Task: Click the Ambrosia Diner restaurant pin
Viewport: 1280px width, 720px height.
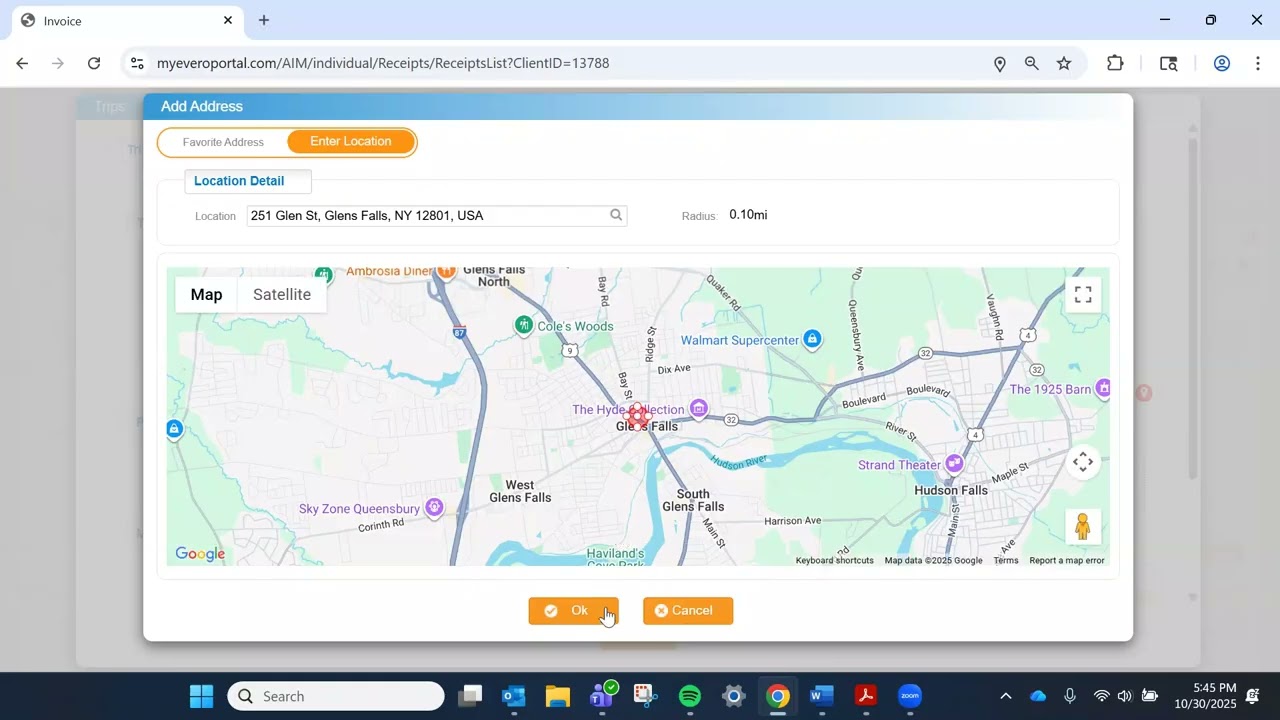Action: 446,271
